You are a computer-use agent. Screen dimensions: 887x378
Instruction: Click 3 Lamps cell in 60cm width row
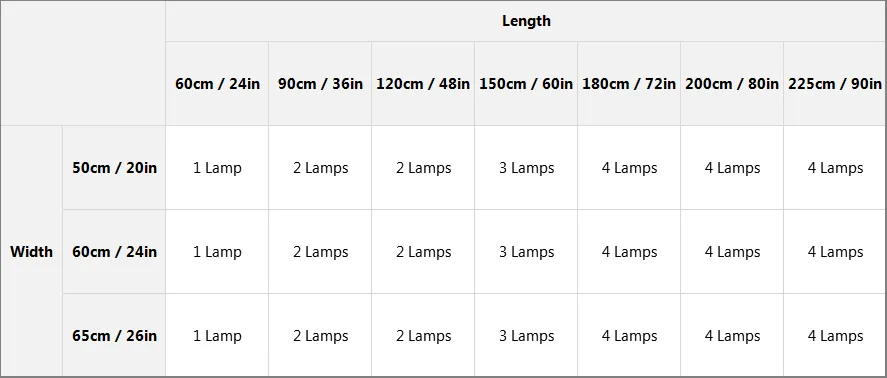[526, 251]
